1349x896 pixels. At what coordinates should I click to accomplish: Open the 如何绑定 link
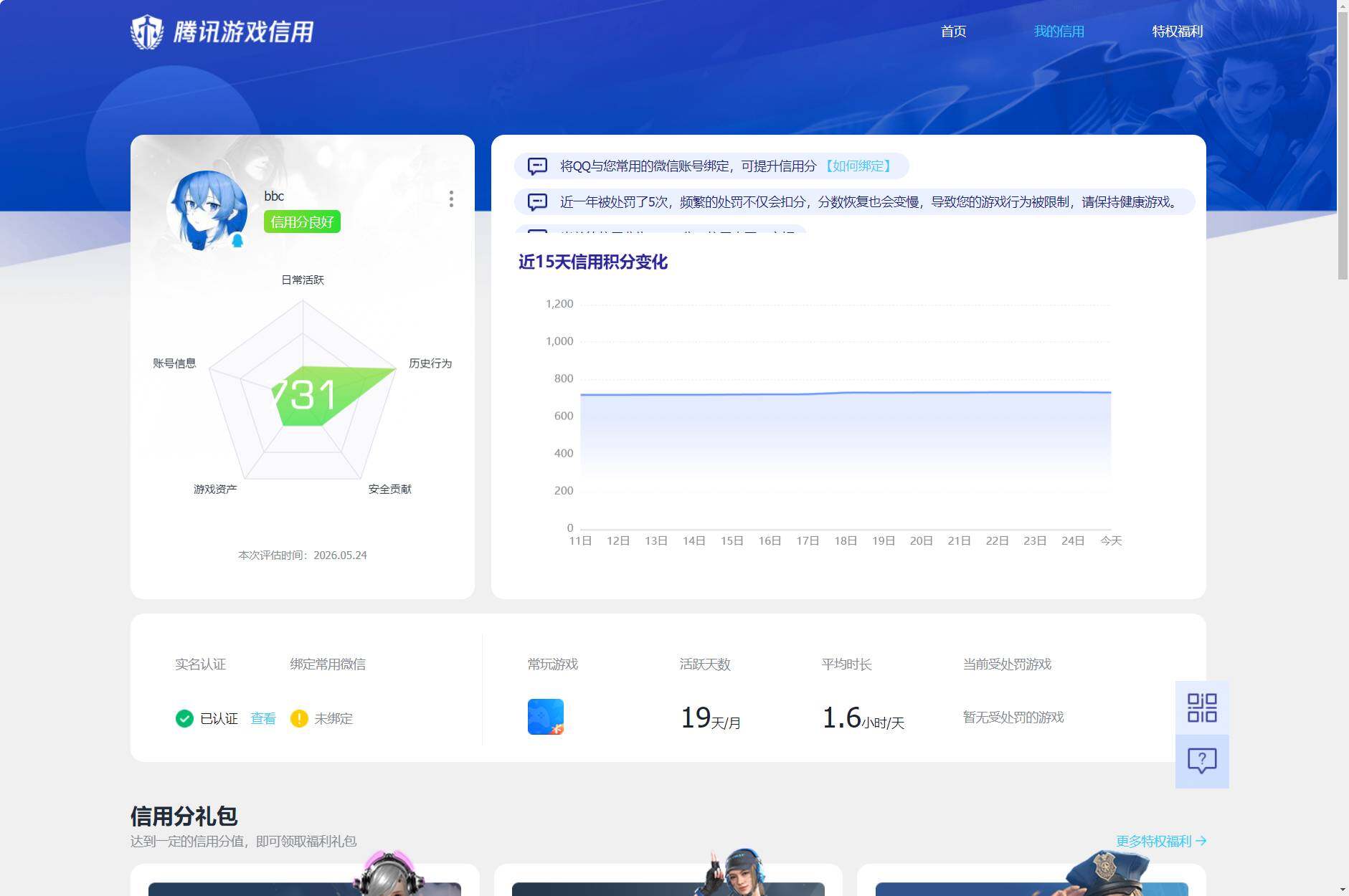point(858,166)
